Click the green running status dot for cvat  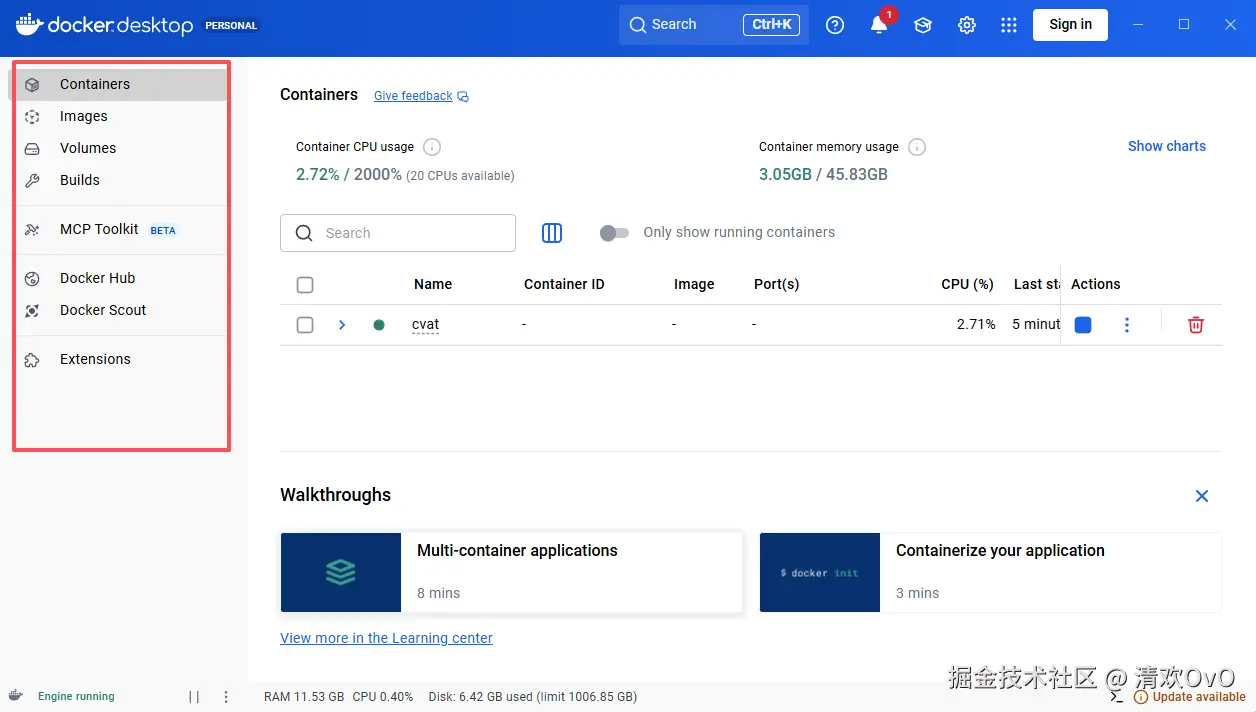tap(379, 325)
